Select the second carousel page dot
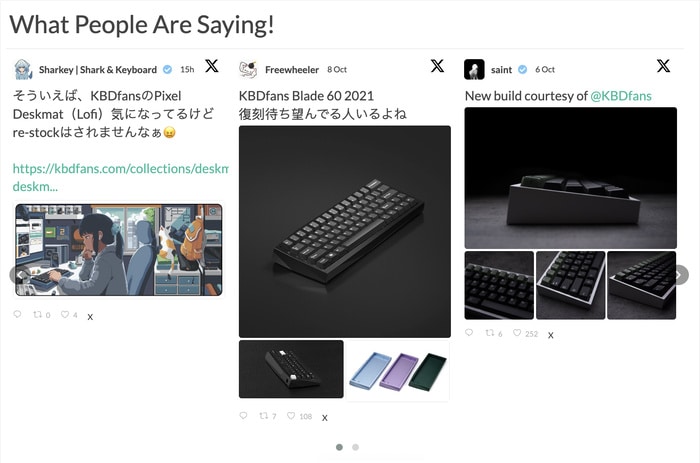This screenshot has height=463, width=700. tap(356, 447)
